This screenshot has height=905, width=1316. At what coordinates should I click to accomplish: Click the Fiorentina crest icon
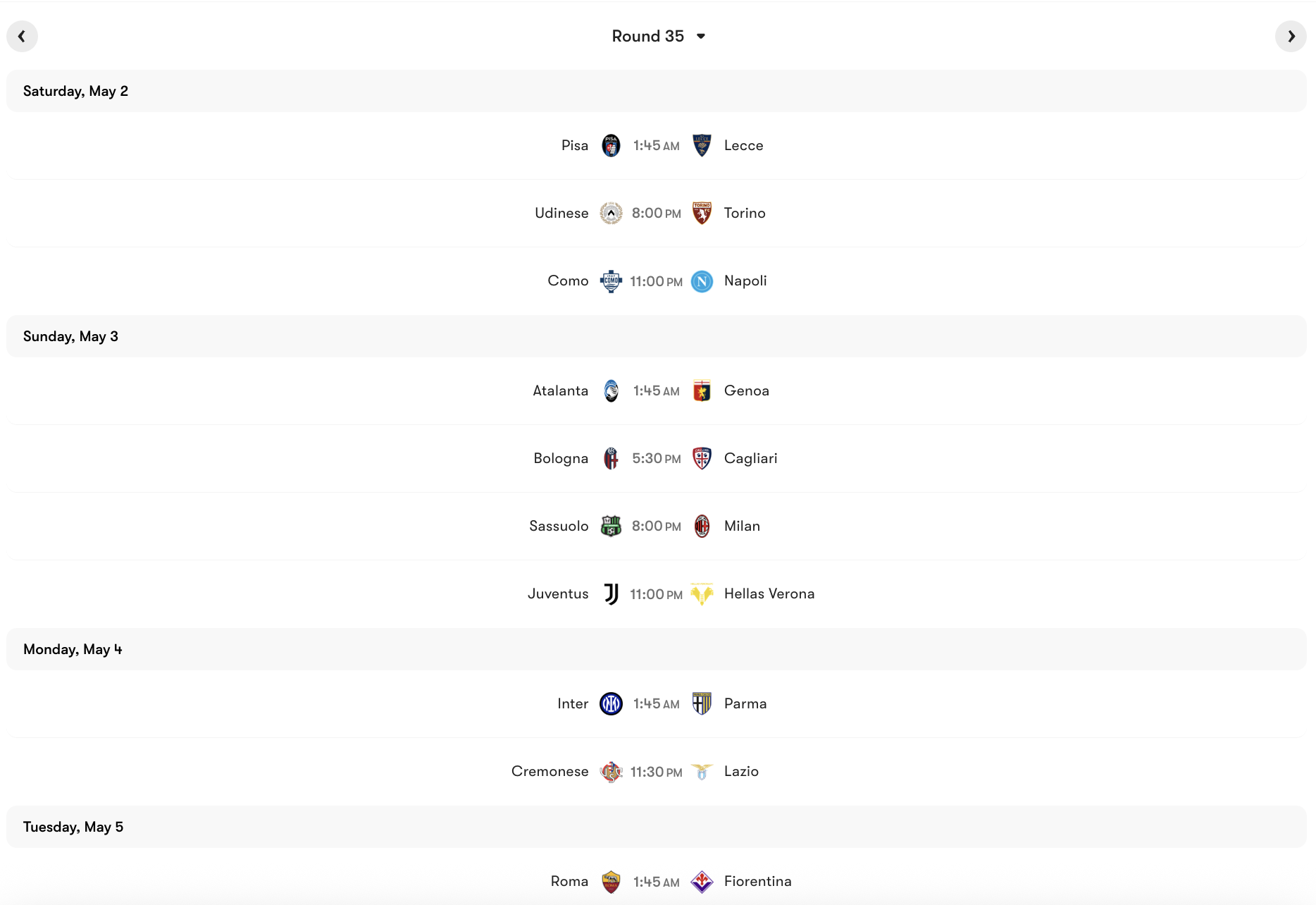click(702, 881)
